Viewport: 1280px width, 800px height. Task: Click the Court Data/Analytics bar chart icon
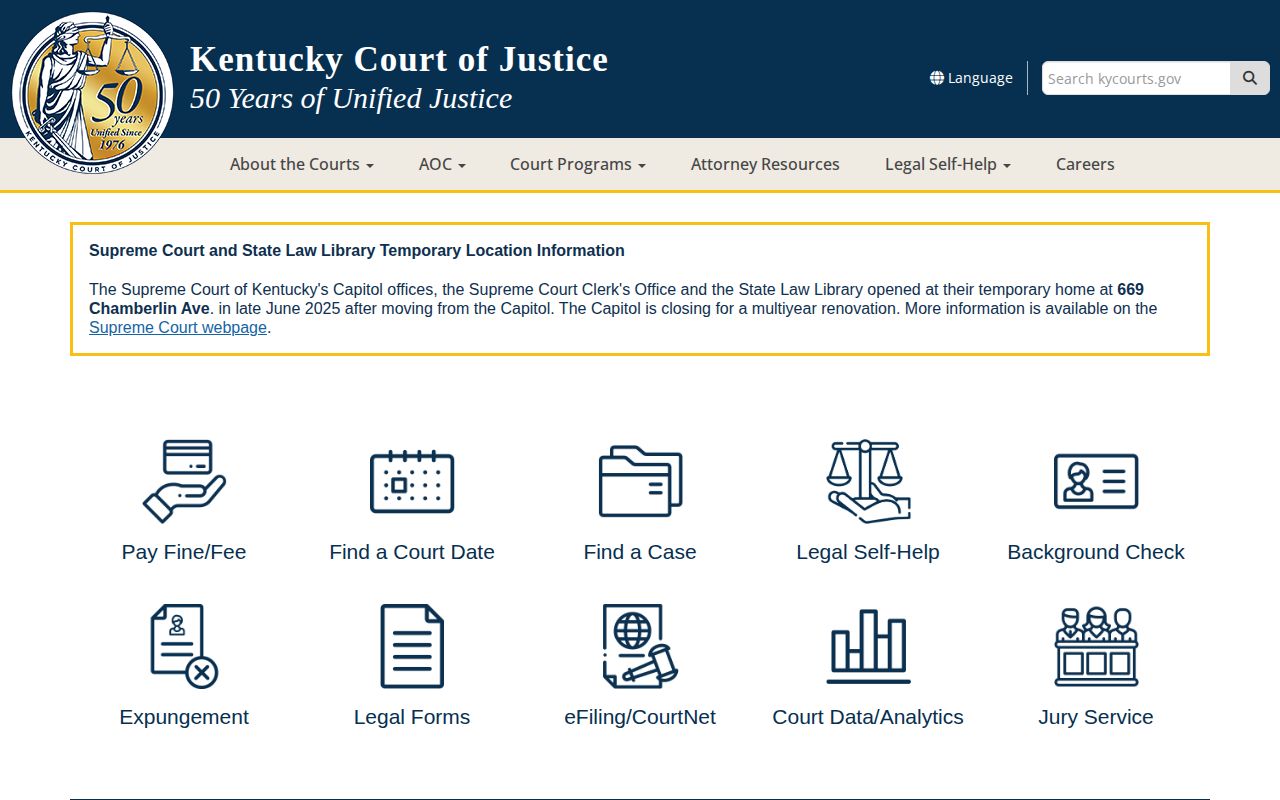click(x=868, y=646)
